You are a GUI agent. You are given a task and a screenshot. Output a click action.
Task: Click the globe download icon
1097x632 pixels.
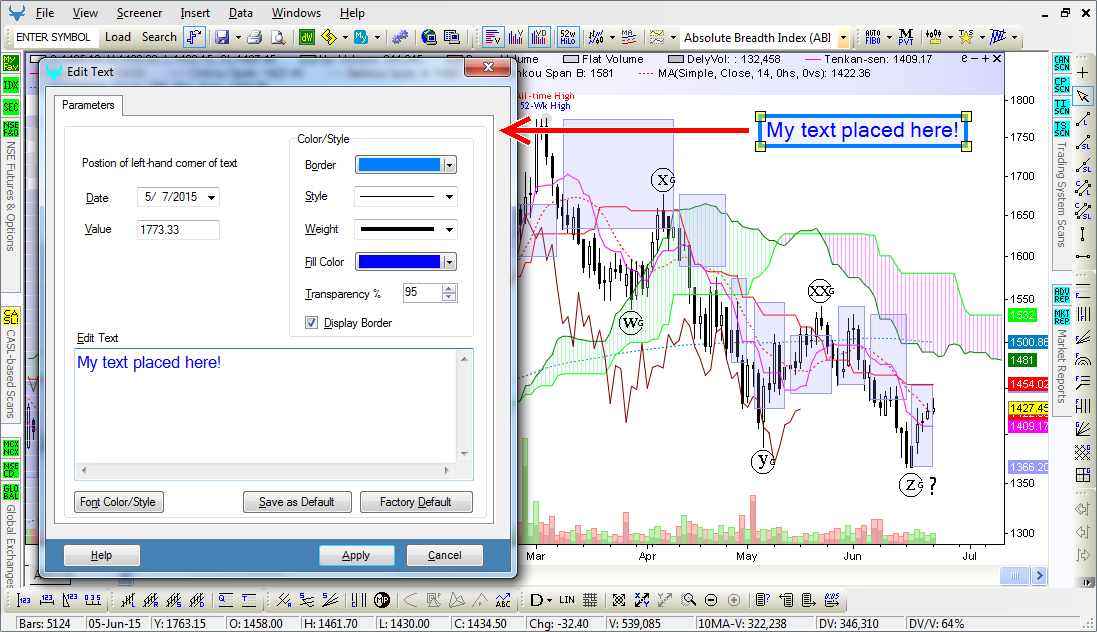pyautogui.click(x=429, y=37)
